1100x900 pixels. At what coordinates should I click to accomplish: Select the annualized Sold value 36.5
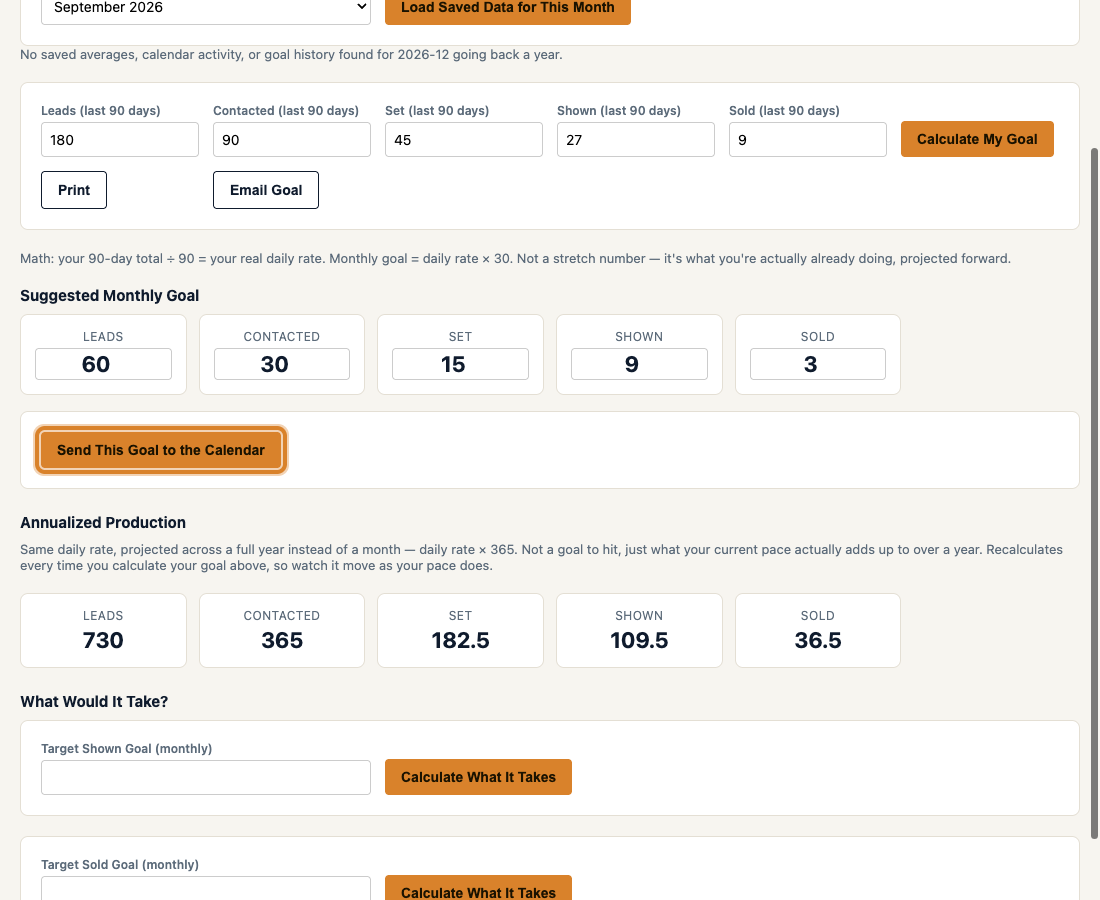[818, 640]
